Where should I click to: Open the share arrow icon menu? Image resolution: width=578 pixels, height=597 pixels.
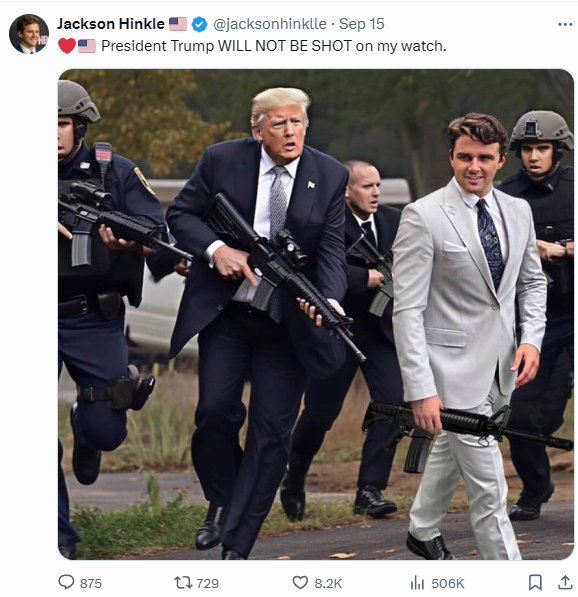565,583
